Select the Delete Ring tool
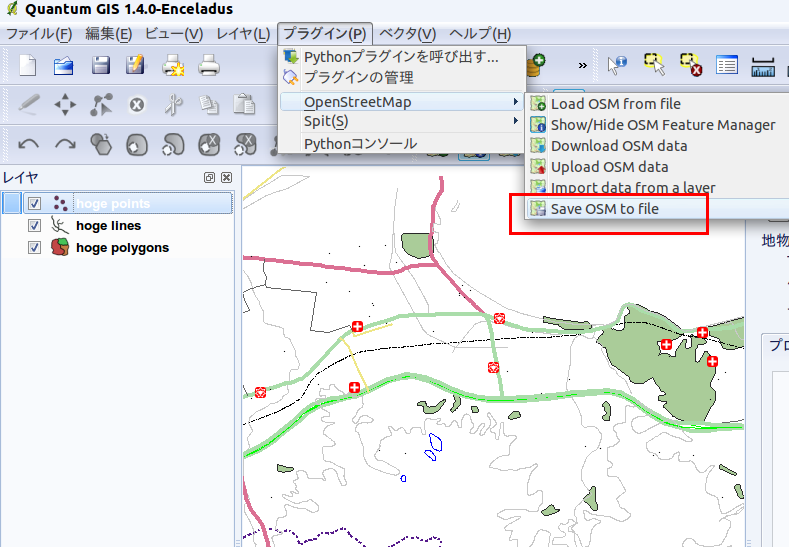This screenshot has height=547, width=789. pos(209,144)
